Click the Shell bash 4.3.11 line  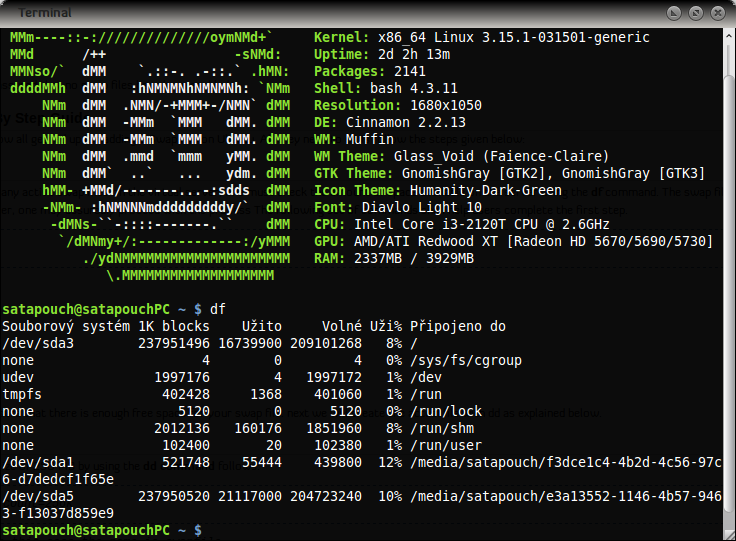click(385, 88)
